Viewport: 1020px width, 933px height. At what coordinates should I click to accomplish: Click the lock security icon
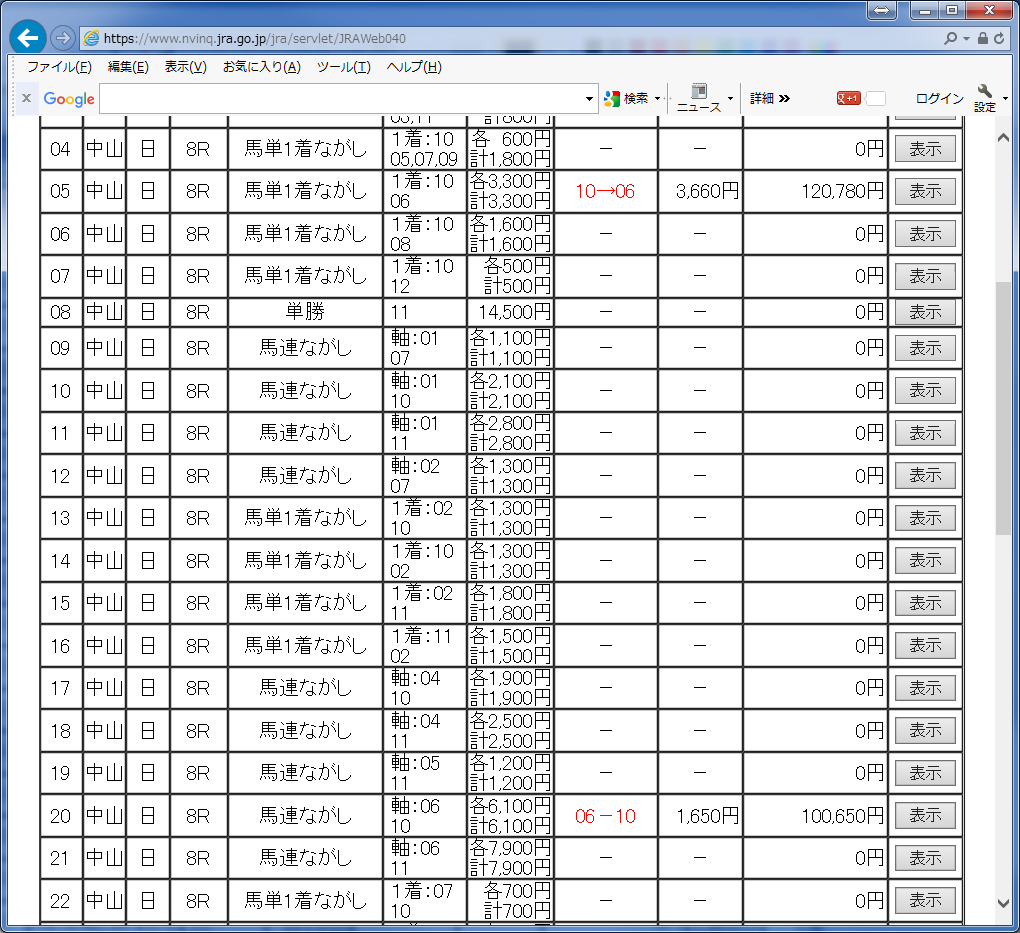pos(983,38)
